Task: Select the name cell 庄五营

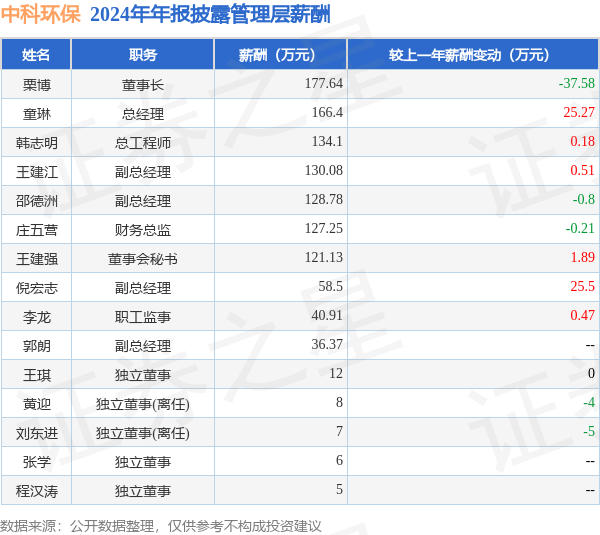Action: tap(36, 230)
